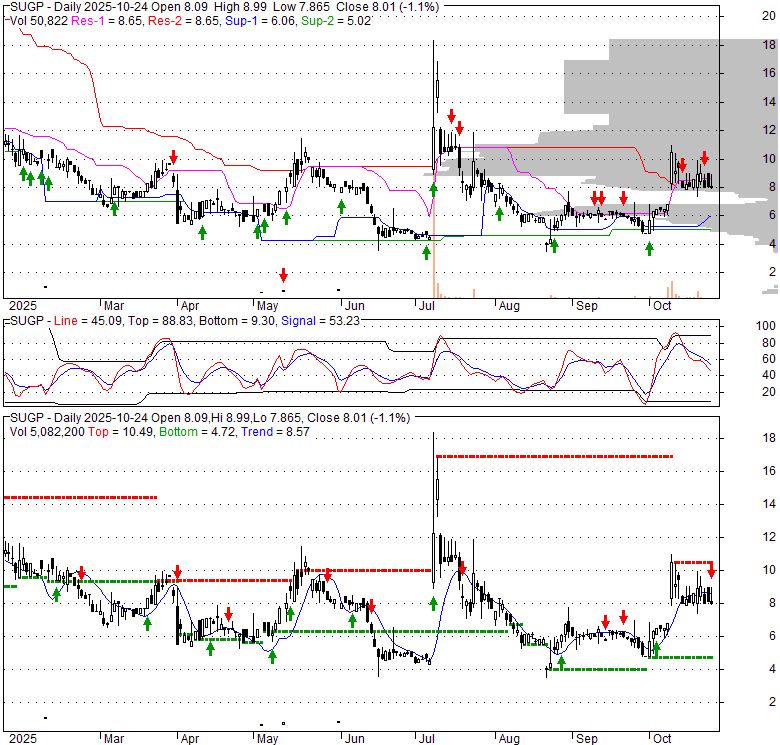
Task: Click the green buy arrow at early July in bottom chart
Action: pyautogui.click(x=434, y=603)
